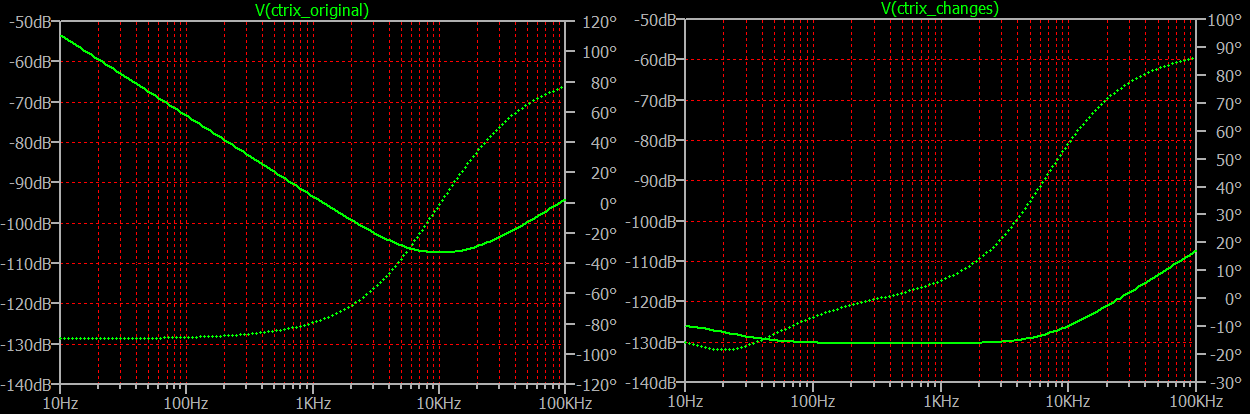This screenshot has height=415, width=1251.
Task: Click -90dB magnitude label in ctrix_original plot
Action: tap(31, 183)
